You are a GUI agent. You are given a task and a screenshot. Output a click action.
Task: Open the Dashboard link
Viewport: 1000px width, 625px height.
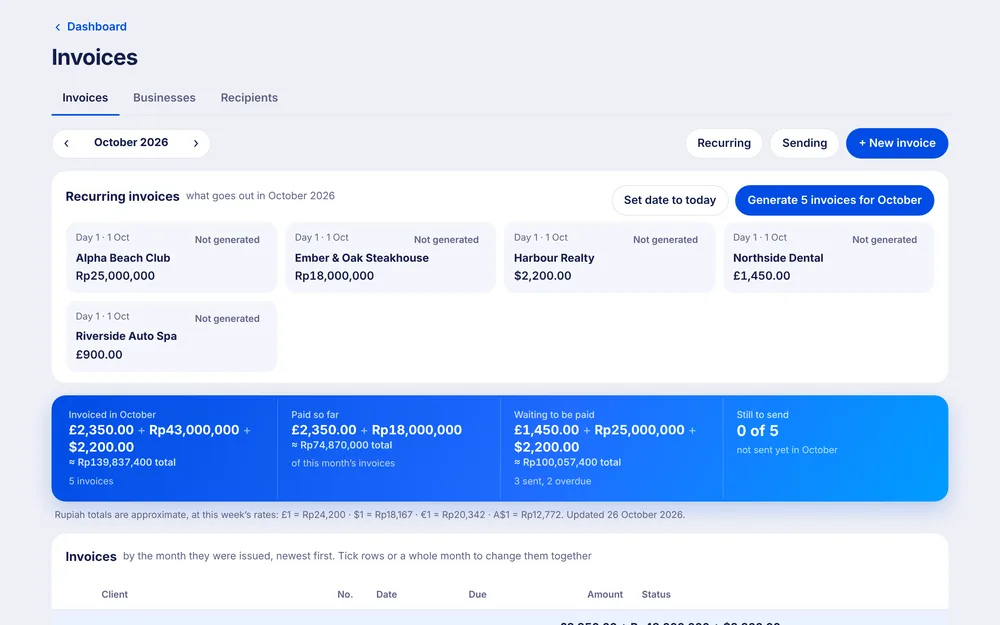tap(97, 27)
